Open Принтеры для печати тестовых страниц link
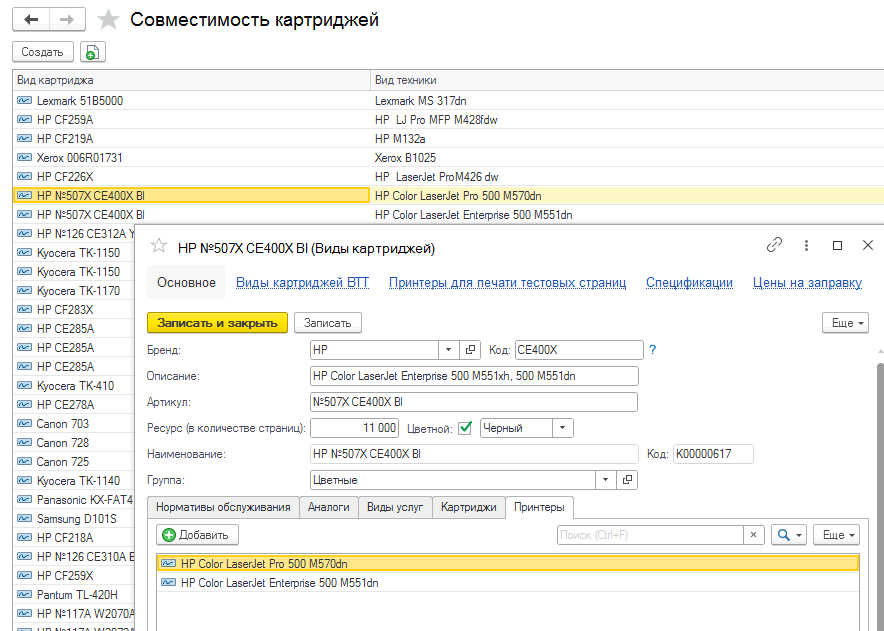The image size is (884, 631). click(x=507, y=283)
